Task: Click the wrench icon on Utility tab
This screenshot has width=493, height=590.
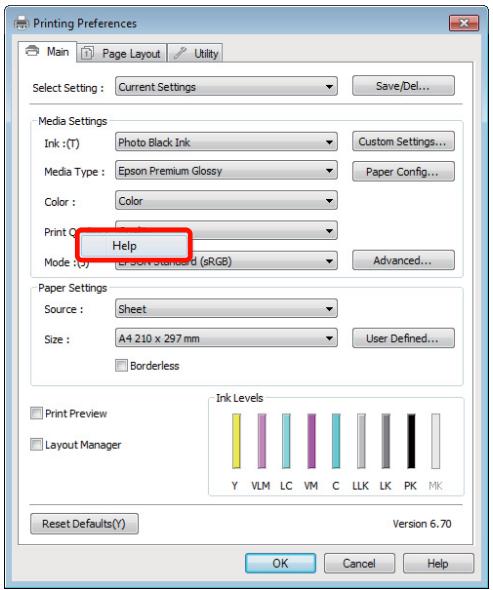Action: 180,53
